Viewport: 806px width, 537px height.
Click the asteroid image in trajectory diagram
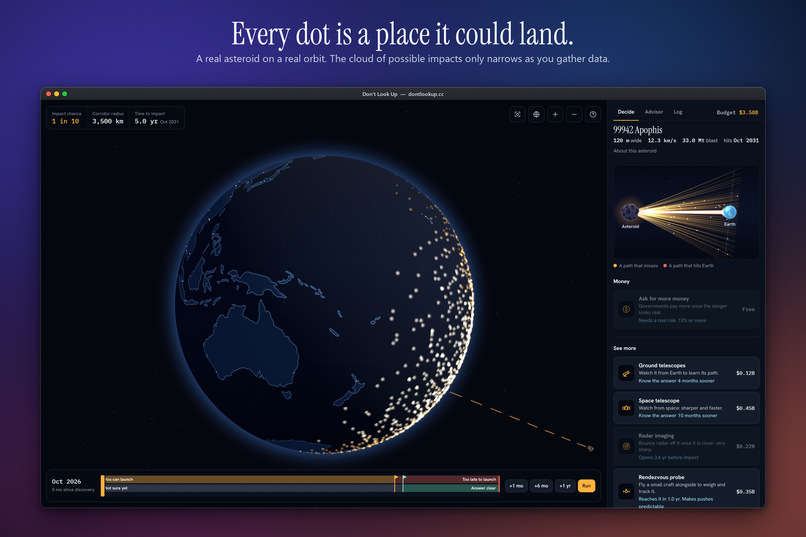(630, 212)
